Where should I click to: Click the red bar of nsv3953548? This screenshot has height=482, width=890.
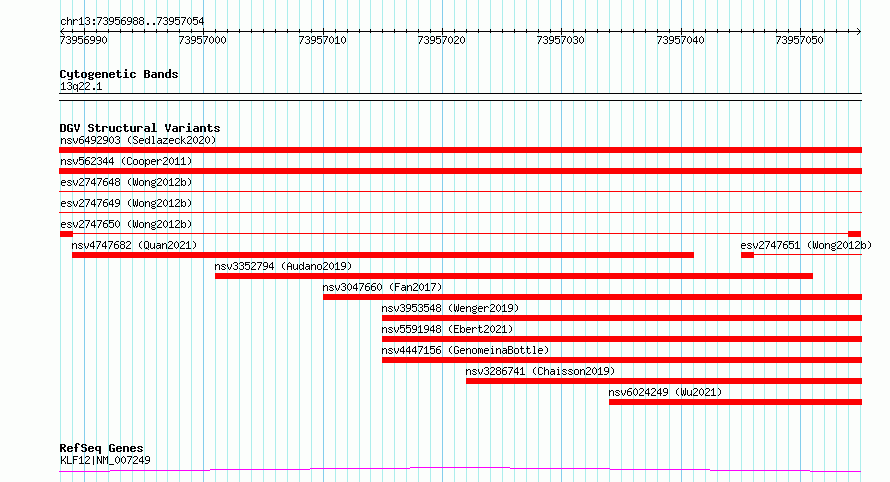point(622,318)
